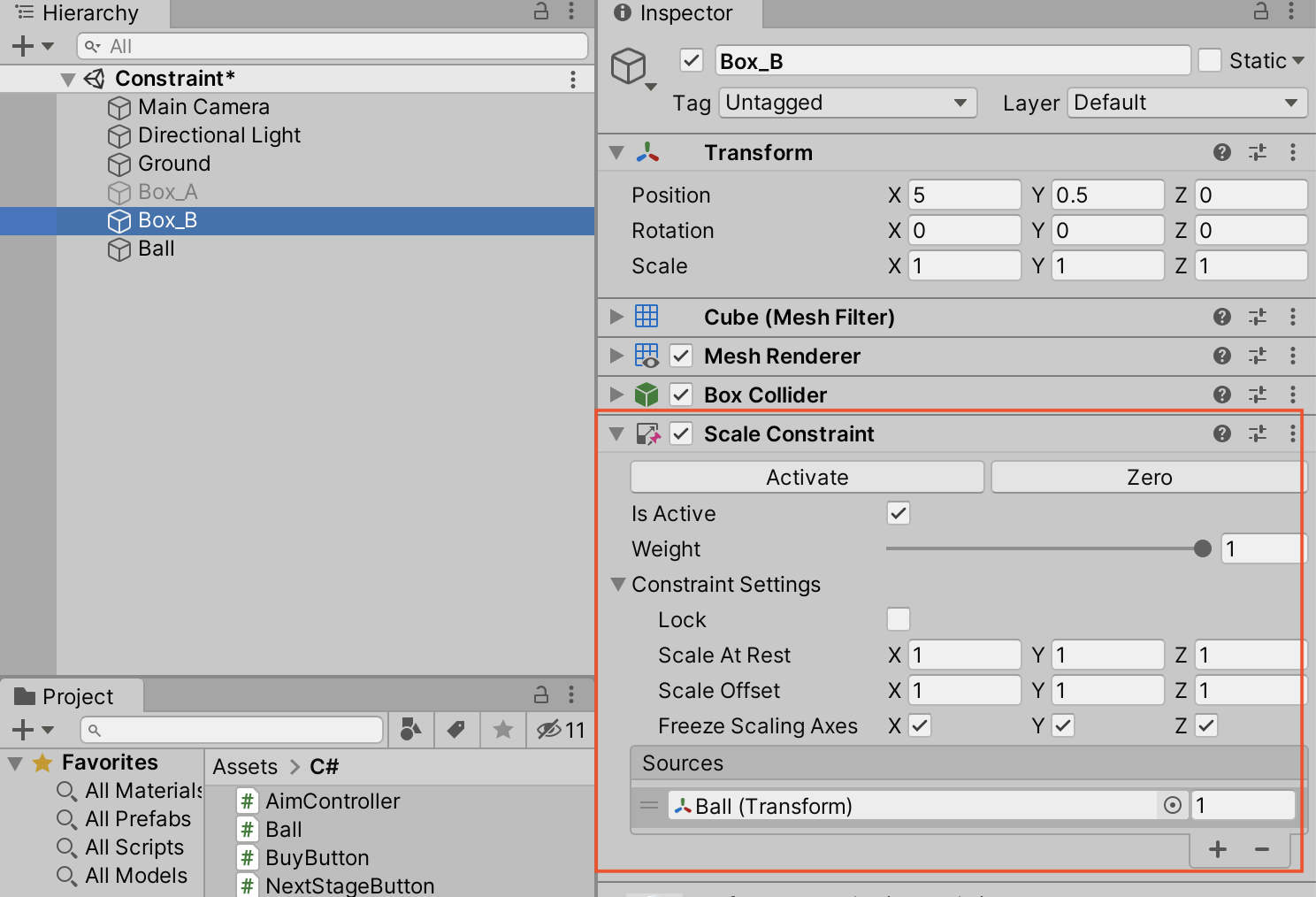Open presets for the Transform component

coord(1257,152)
